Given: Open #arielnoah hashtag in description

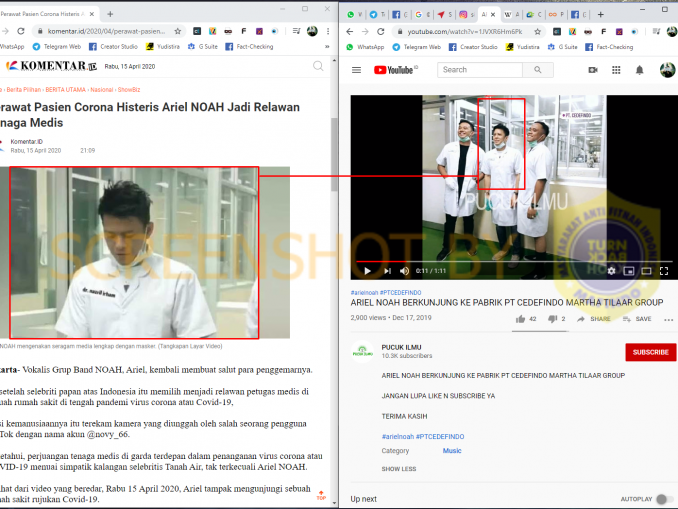Looking at the screenshot, I should [397, 436].
